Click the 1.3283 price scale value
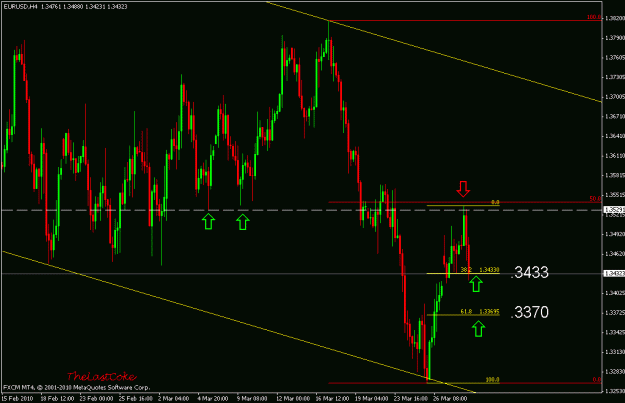This screenshot has width=625, height=403. tap(615, 372)
